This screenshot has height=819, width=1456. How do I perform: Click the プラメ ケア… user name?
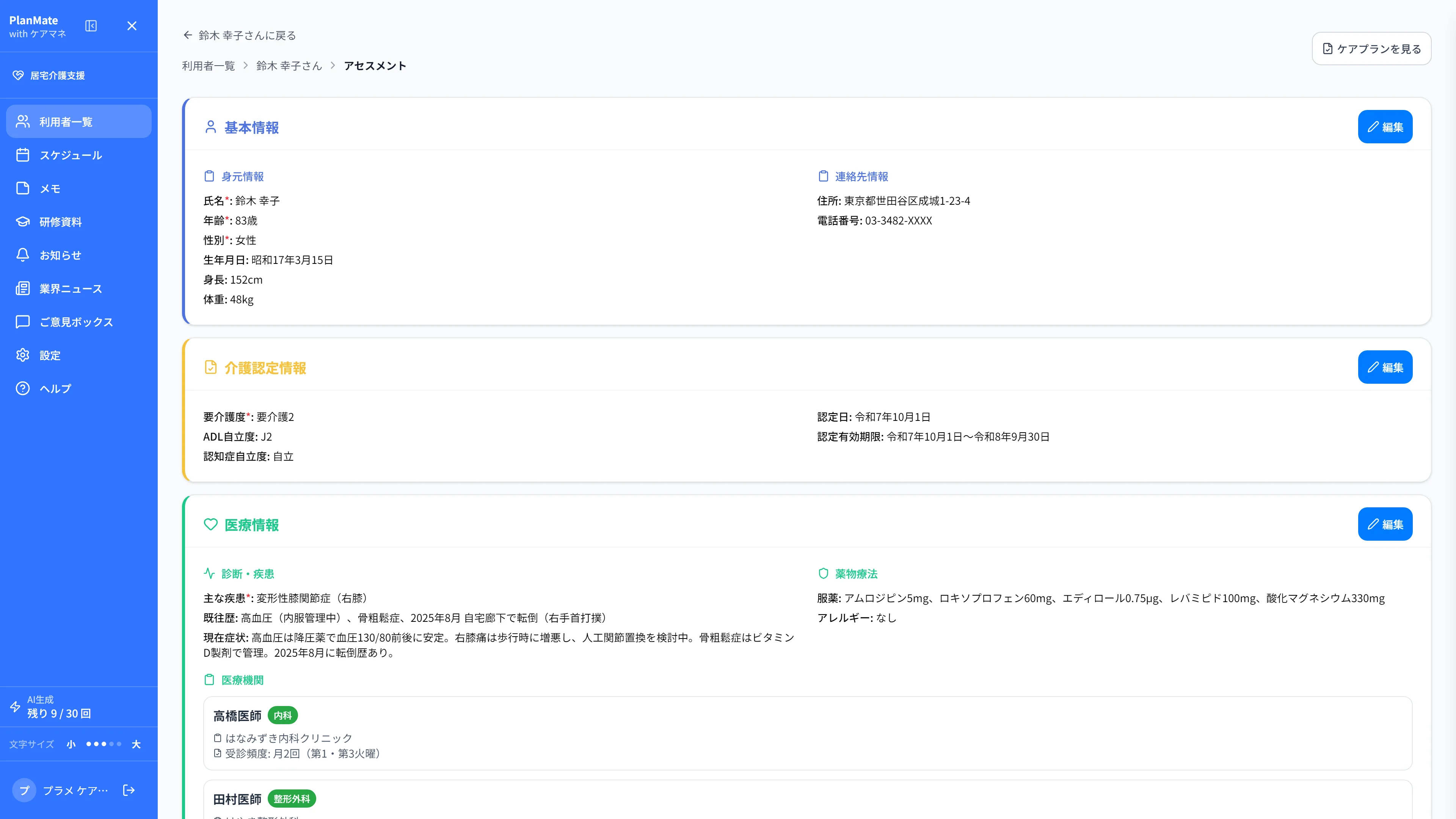[75, 790]
